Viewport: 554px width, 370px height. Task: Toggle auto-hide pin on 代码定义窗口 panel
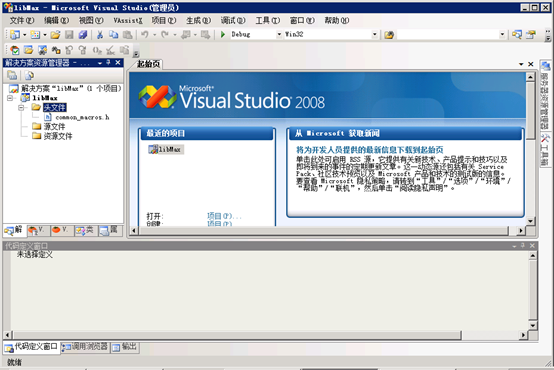523,245
